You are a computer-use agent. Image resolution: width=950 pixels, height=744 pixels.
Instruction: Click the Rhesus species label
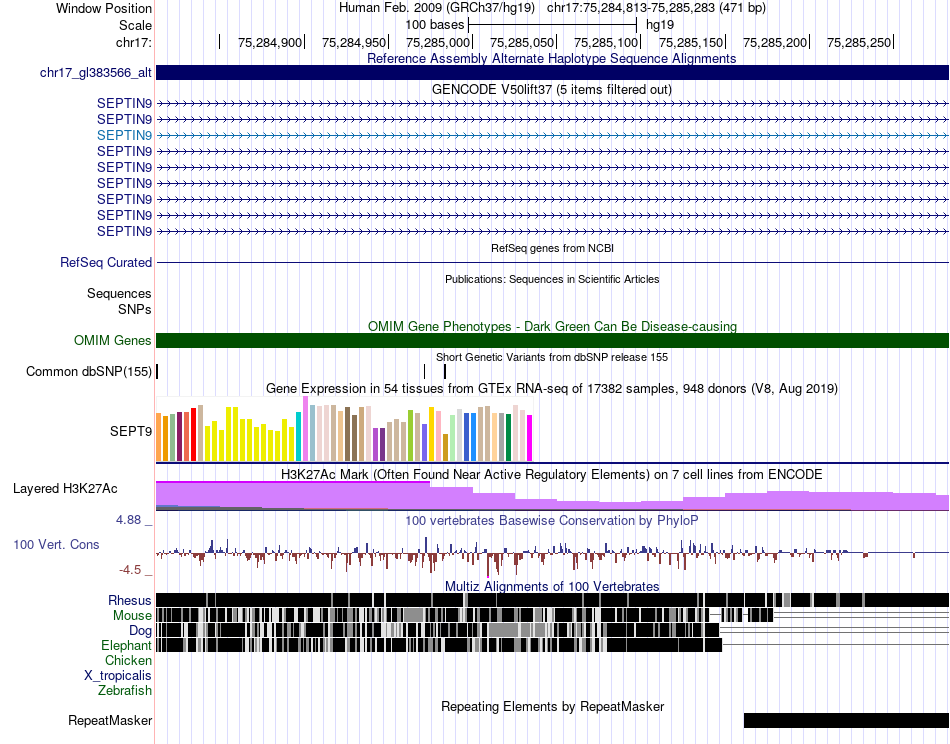(x=130, y=600)
